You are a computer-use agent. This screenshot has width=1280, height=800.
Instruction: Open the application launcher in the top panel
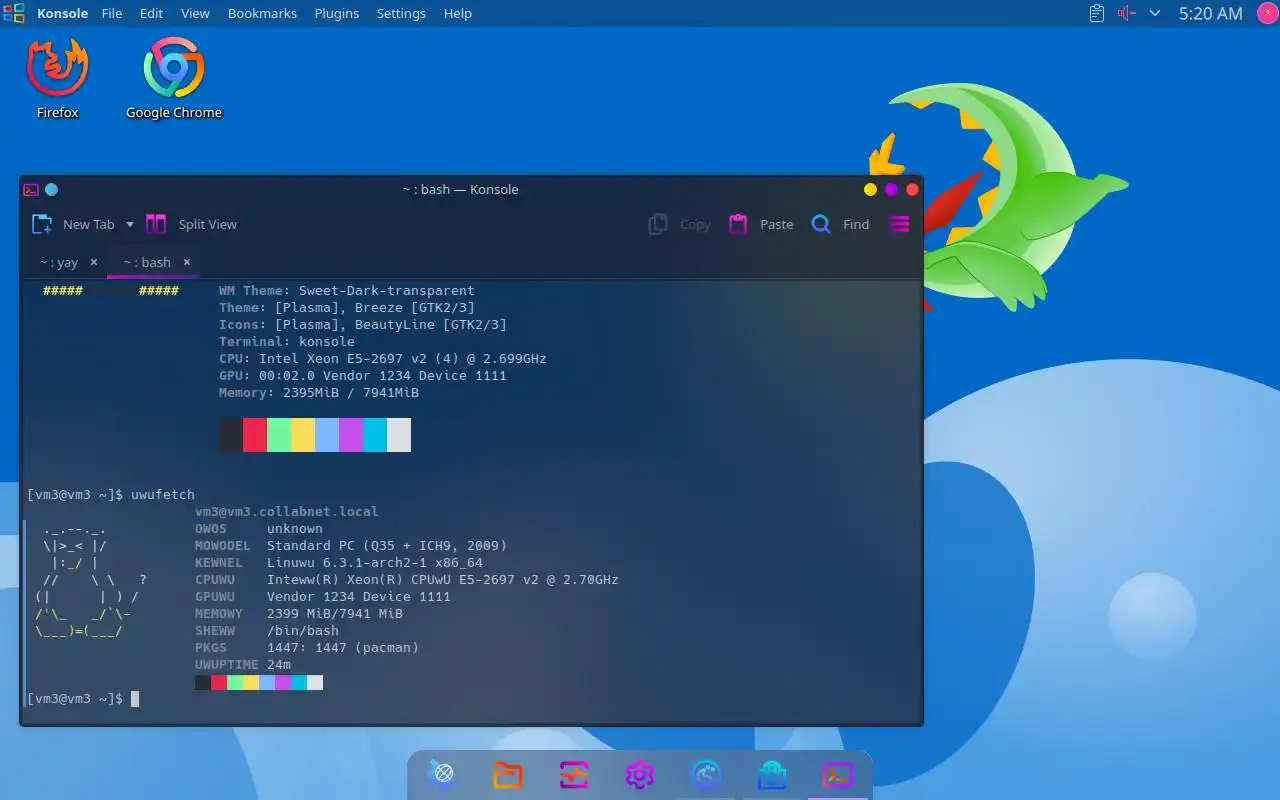[x=14, y=13]
